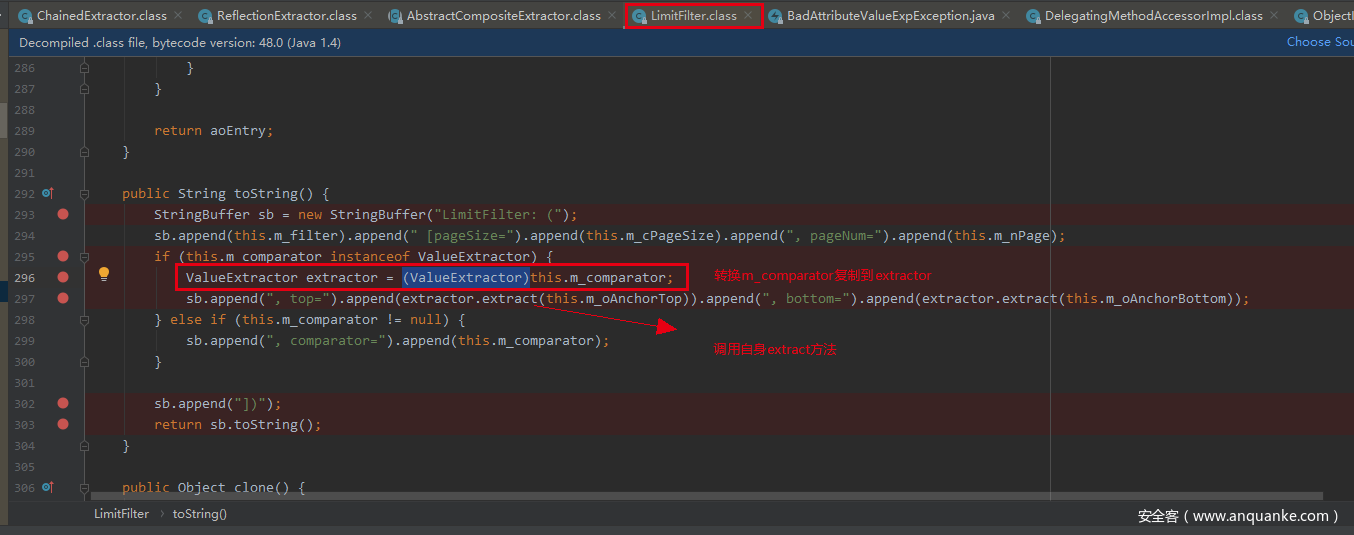The image size is (1354, 535).
Task: Disable the breakpoint on line 303
Action: [63, 424]
